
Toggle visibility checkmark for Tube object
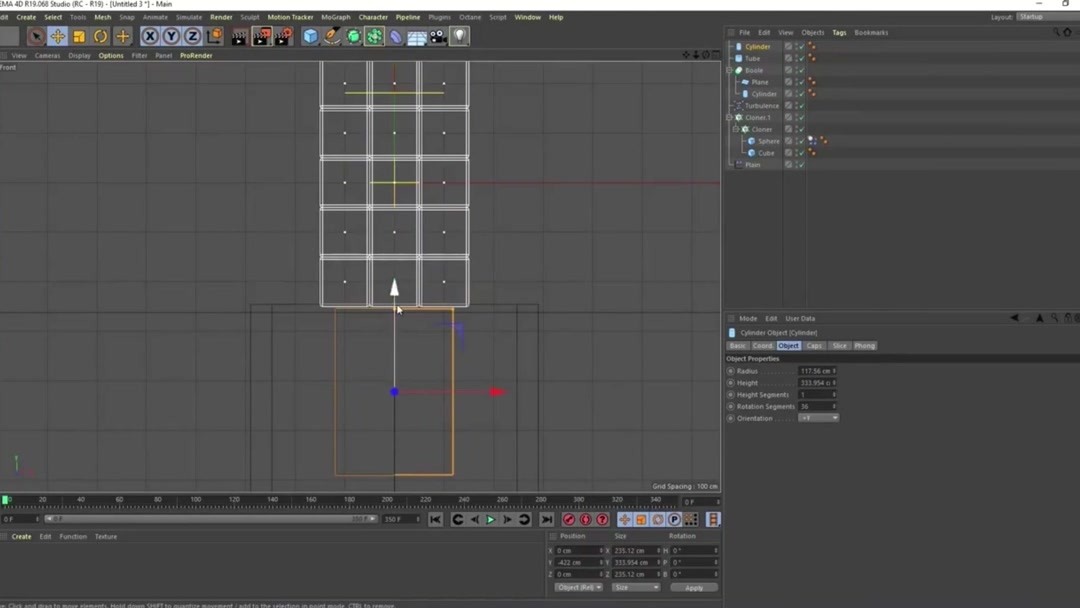pyautogui.click(x=800, y=58)
